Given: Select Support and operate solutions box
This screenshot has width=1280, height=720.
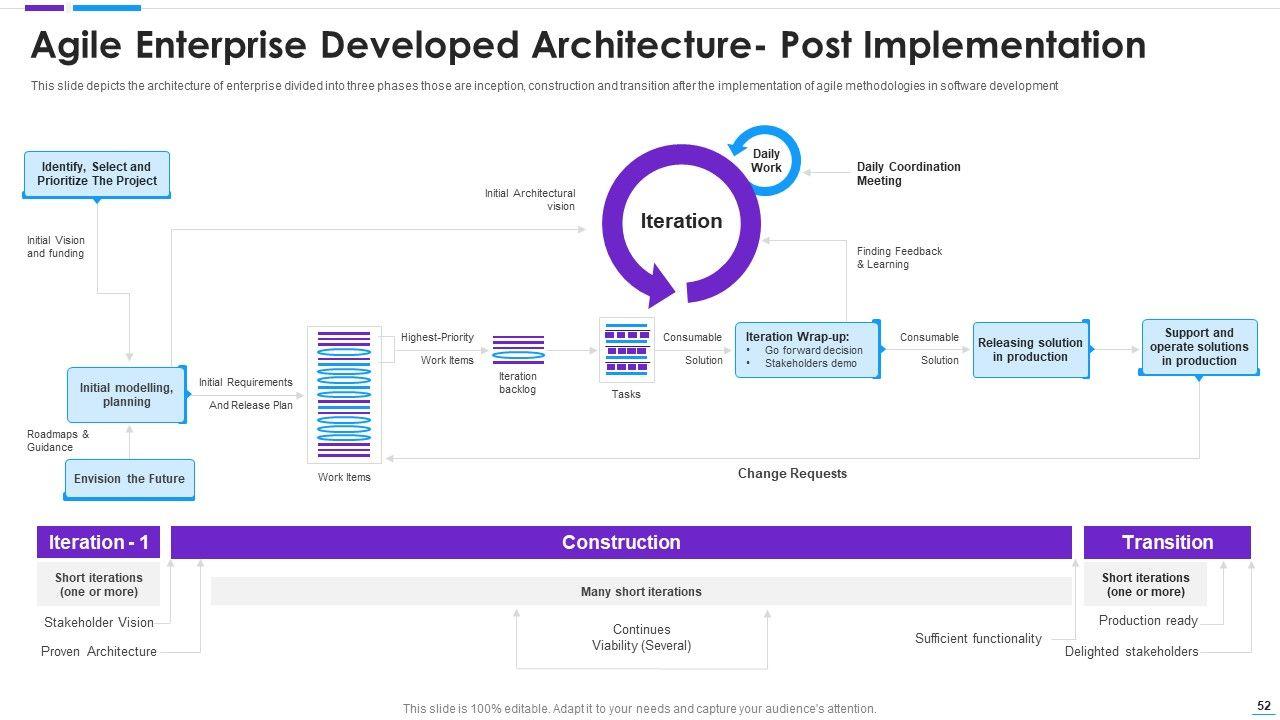Looking at the screenshot, I should [x=1198, y=347].
